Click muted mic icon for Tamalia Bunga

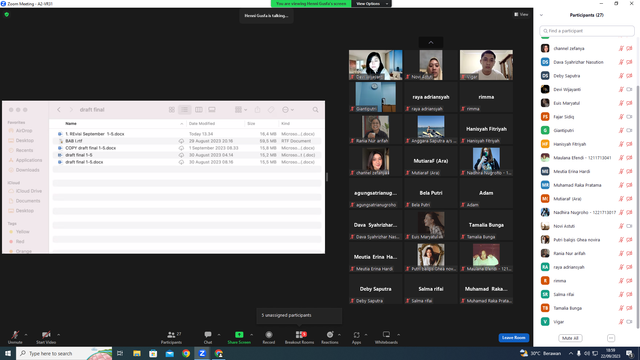621,308
